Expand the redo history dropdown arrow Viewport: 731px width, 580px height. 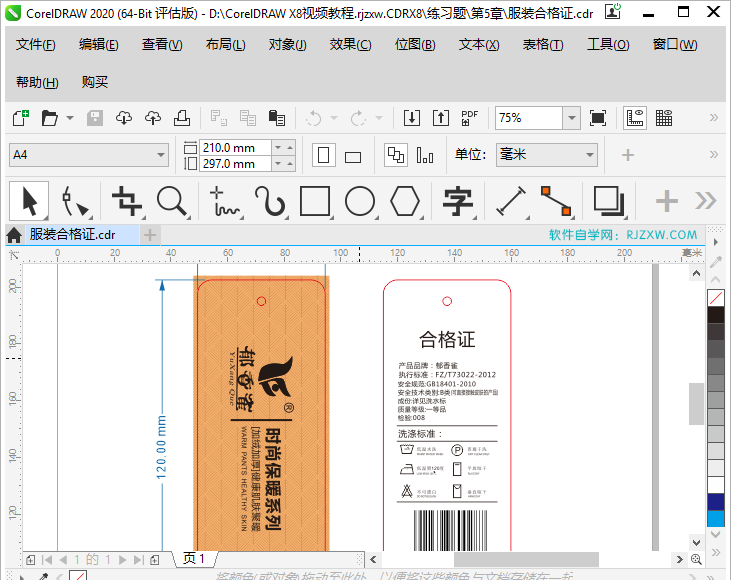[x=379, y=118]
